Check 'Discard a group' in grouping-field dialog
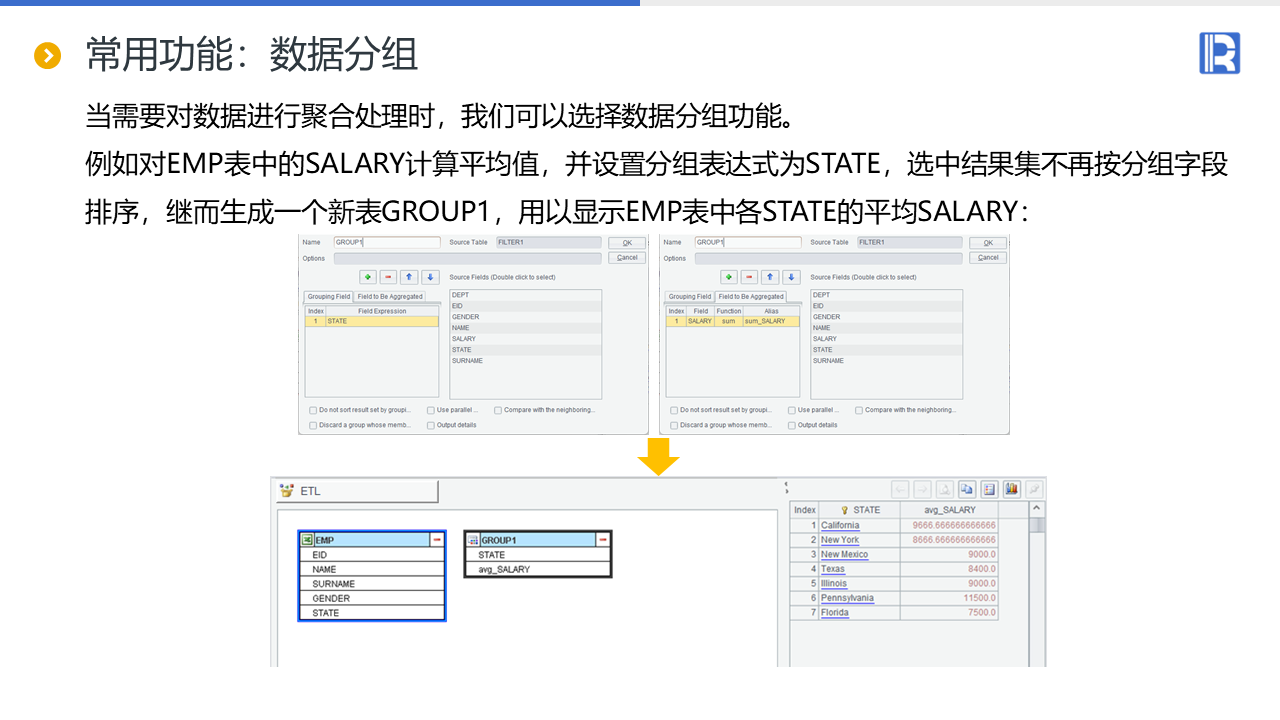Screen dimensions: 1280x720 [313, 425]
